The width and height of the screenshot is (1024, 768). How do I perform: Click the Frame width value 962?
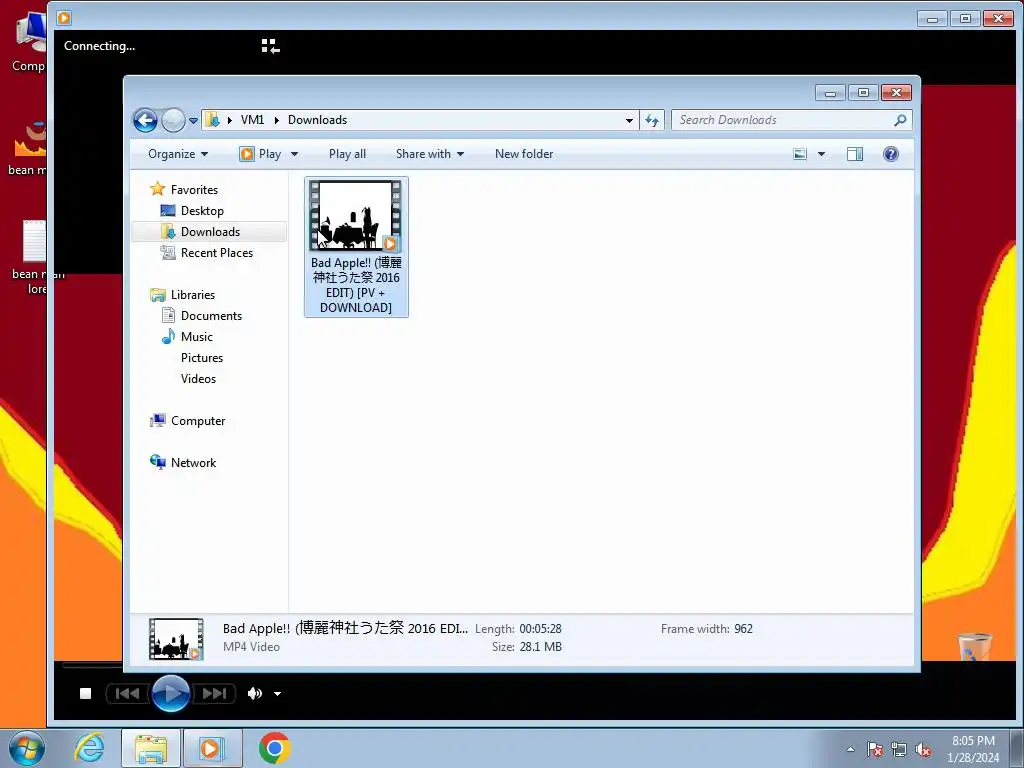click(x=743, y=629)
